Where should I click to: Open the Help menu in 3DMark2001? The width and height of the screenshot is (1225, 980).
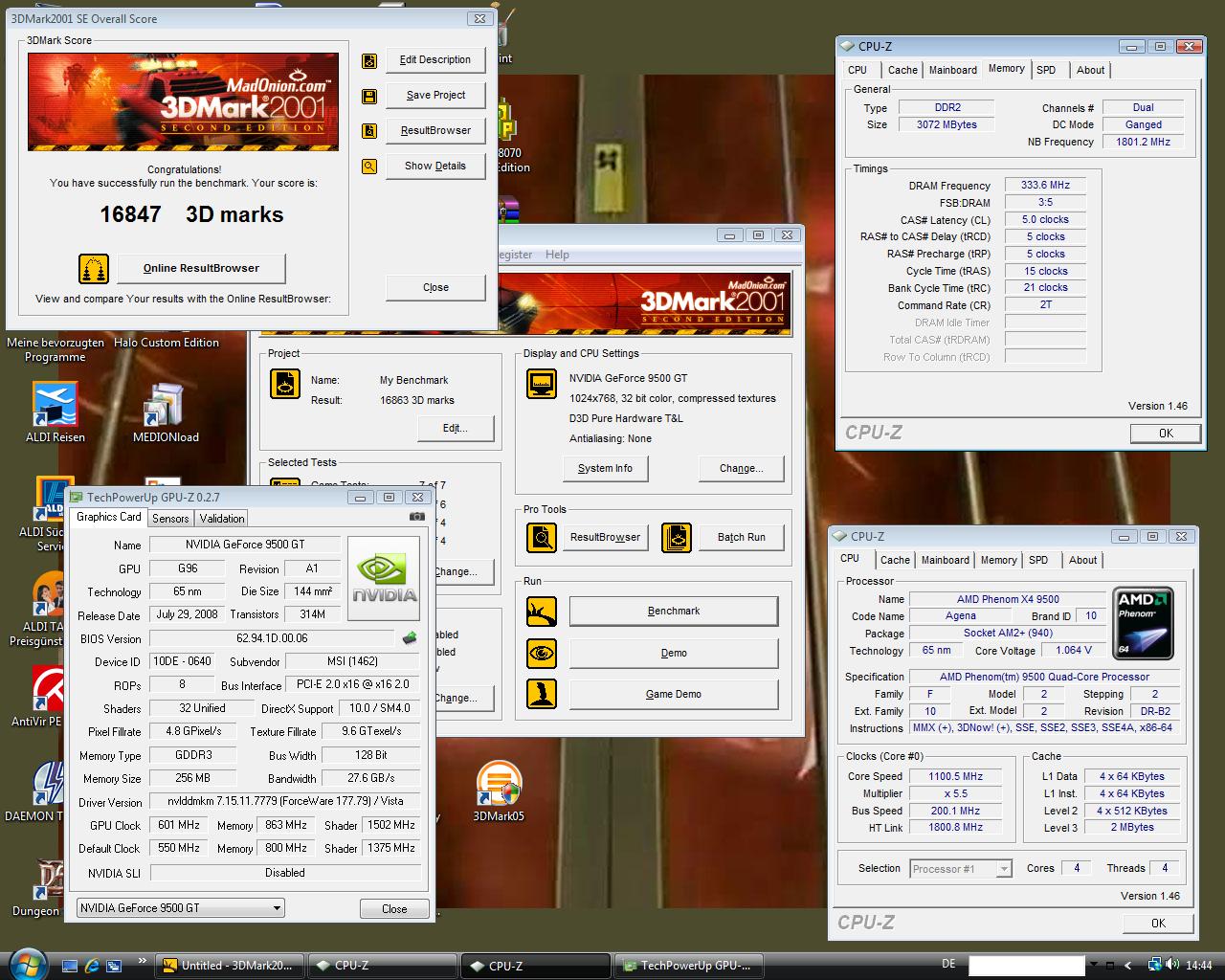pyautogui.click(x=557, y=255)
